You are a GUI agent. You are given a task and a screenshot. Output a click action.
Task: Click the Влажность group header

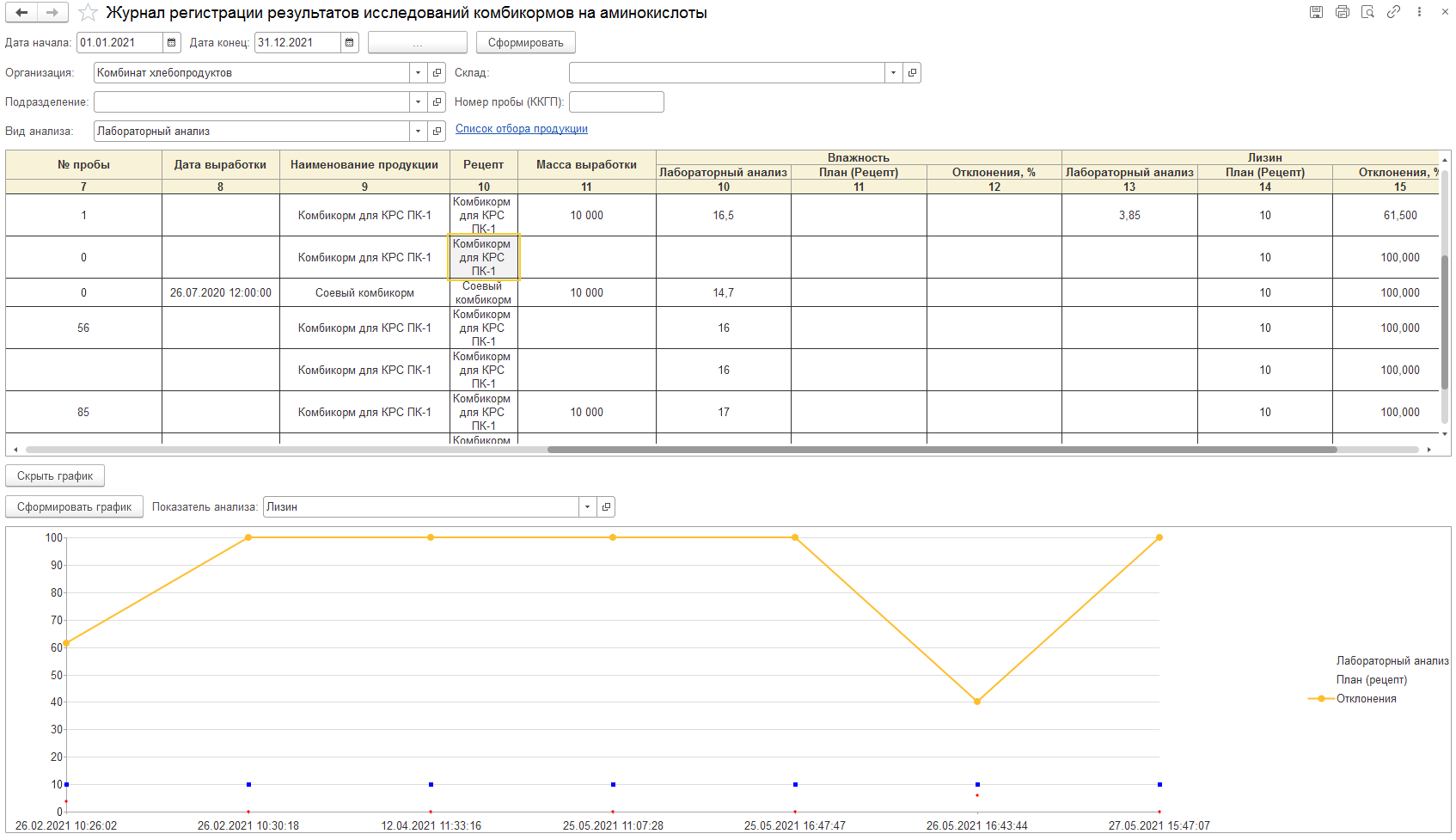pos(859,157)
